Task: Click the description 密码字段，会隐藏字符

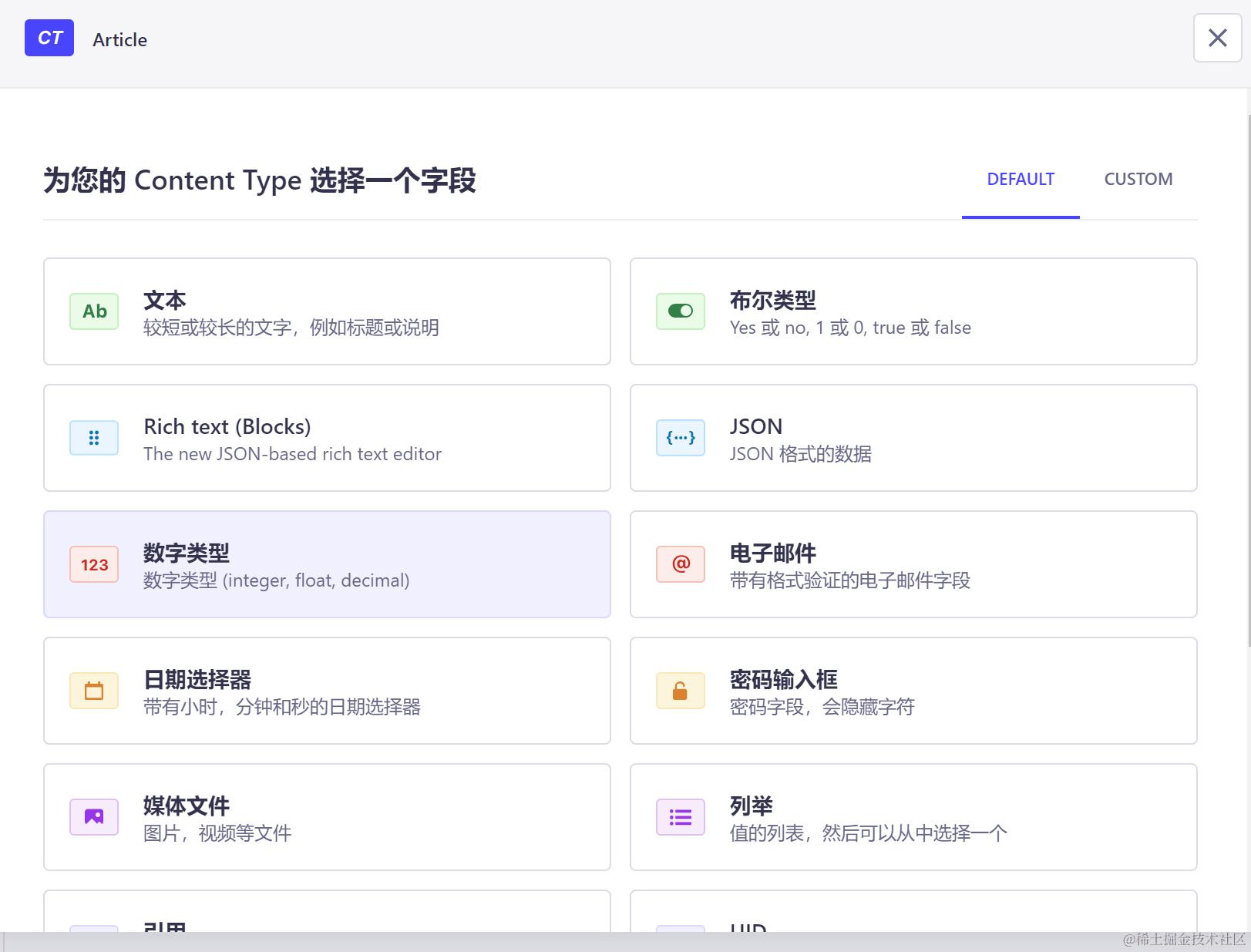Action: tap(822, 707)
